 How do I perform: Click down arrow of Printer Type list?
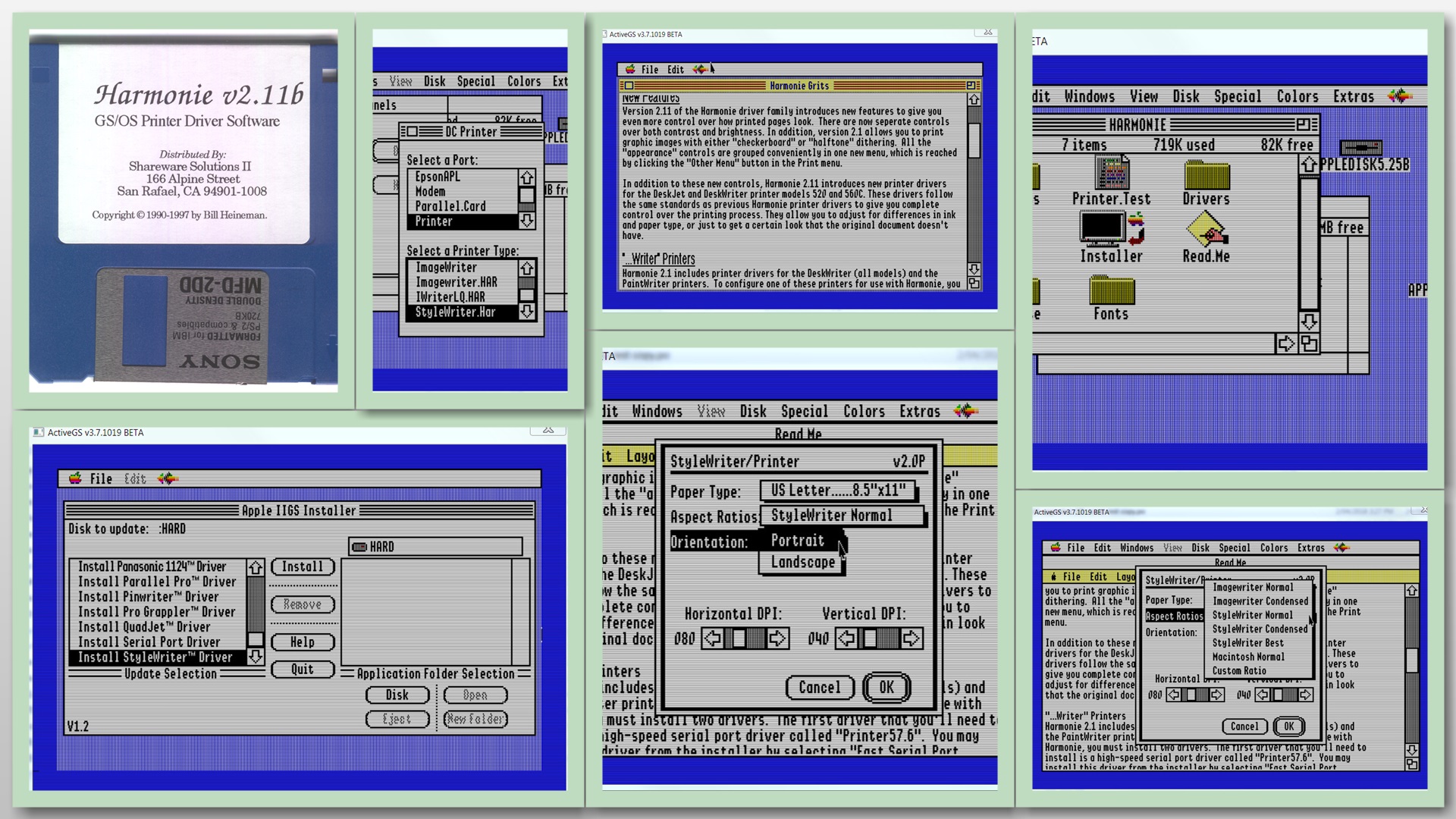point(526,311)
